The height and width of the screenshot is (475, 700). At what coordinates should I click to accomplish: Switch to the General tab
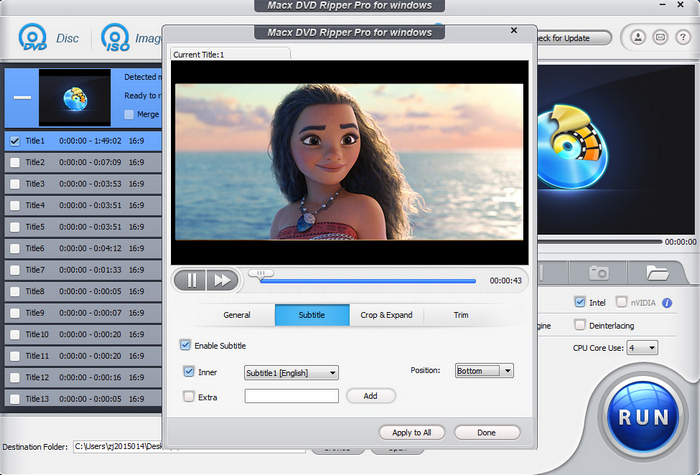237,315
